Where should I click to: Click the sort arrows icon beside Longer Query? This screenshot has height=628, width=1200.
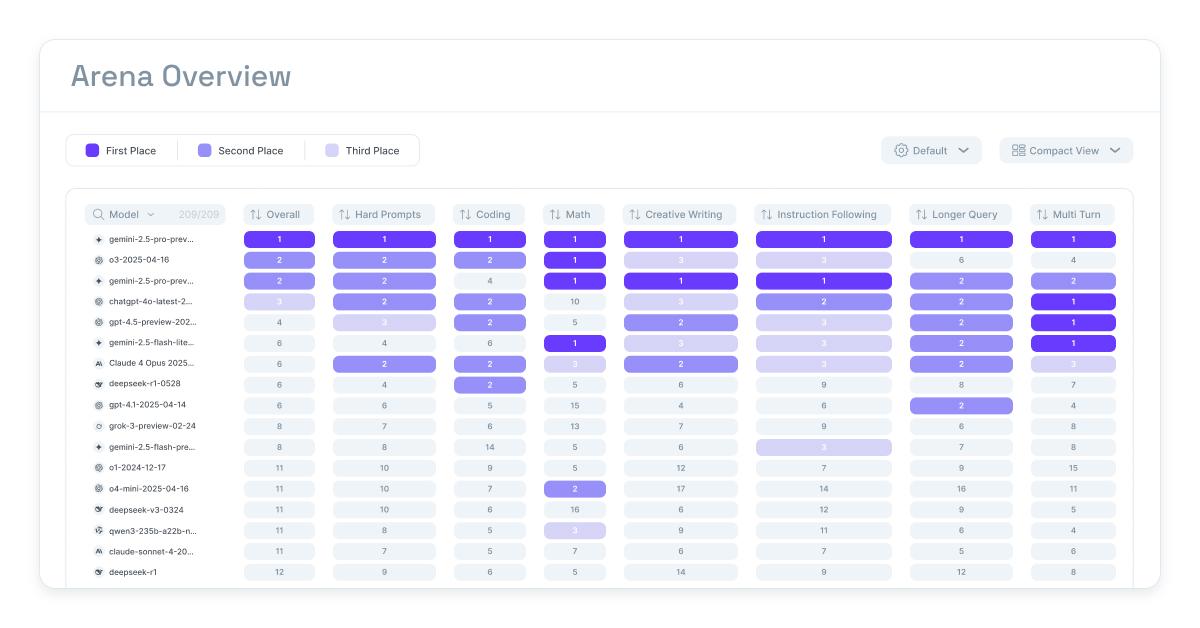point(921,214)
